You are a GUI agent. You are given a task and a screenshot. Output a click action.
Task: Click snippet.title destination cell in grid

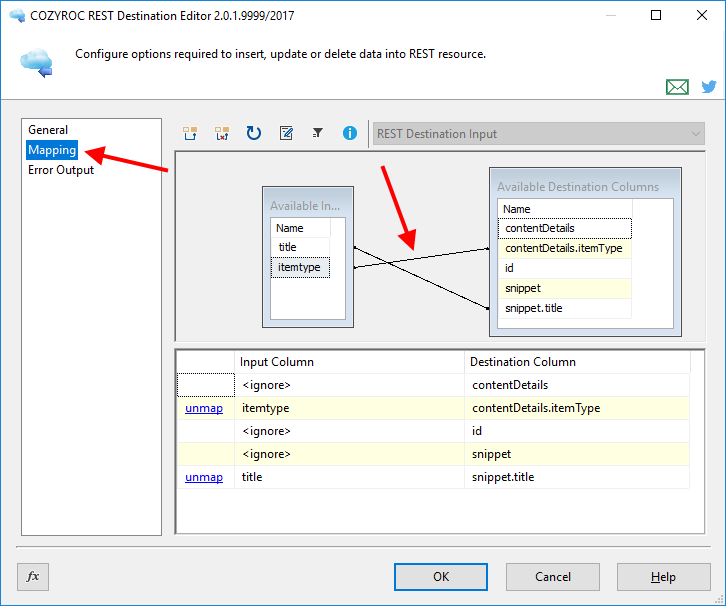pyautogui.click(x=577, y=477)
